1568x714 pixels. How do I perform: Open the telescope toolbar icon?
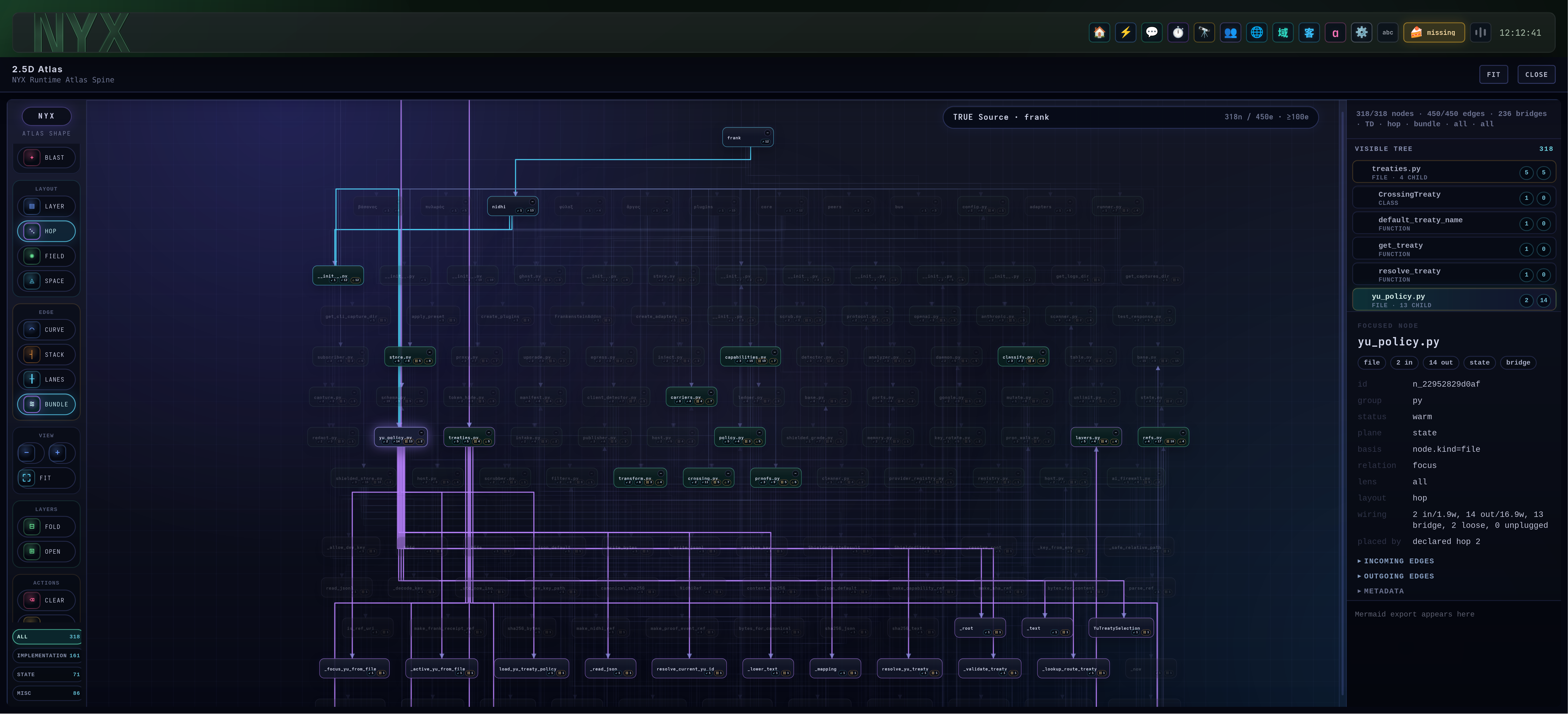1204,32
